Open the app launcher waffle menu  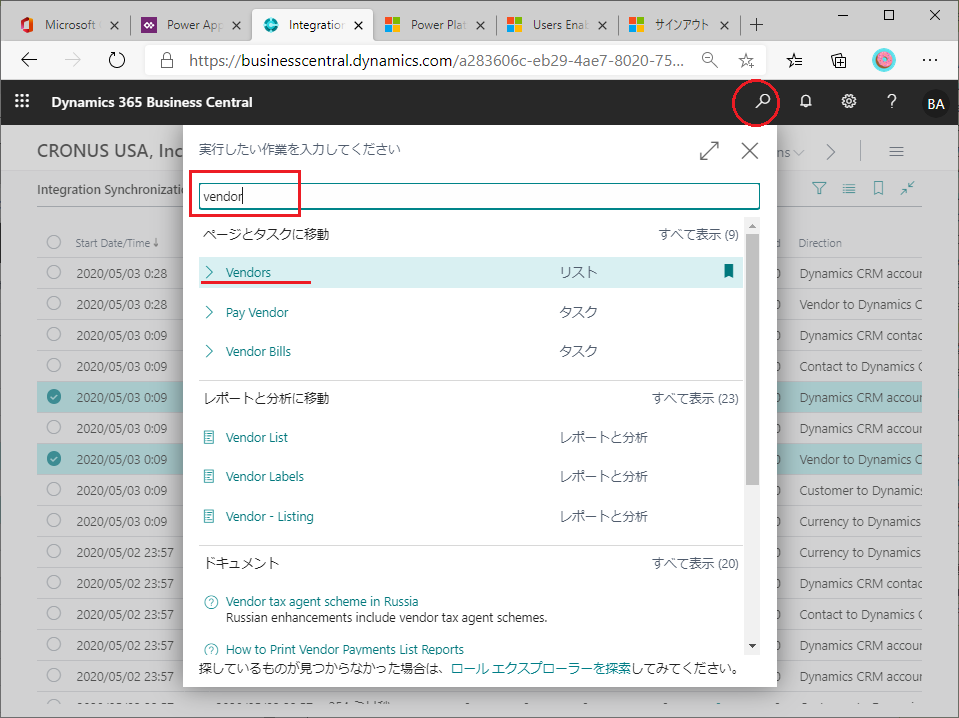[x=22, y=101]
